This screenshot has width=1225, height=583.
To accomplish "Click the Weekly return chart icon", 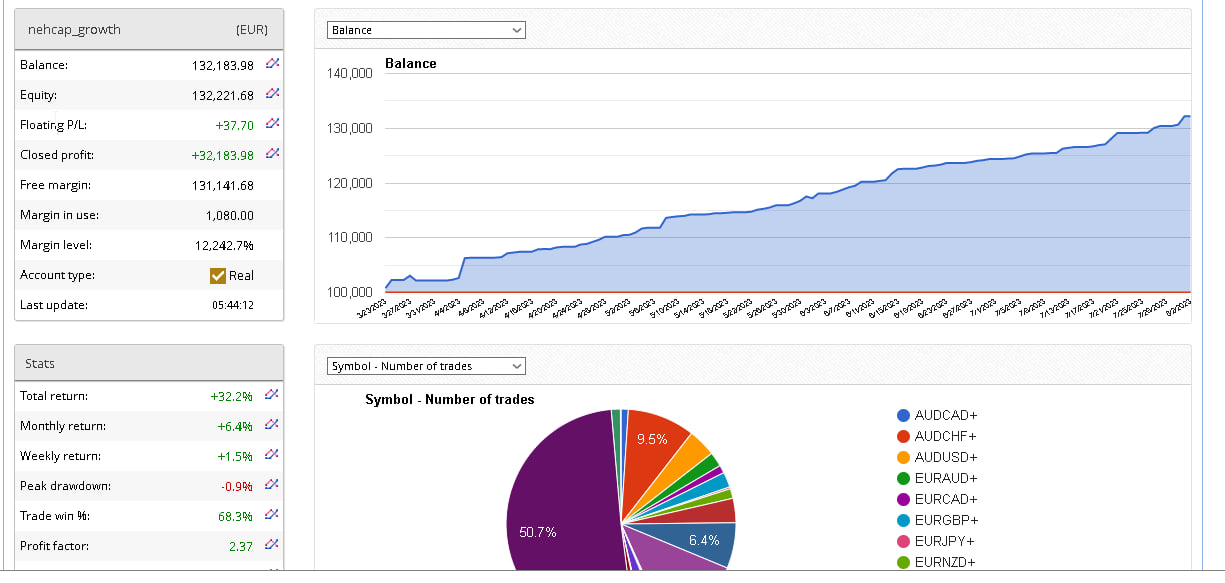I will click(272, 455).
